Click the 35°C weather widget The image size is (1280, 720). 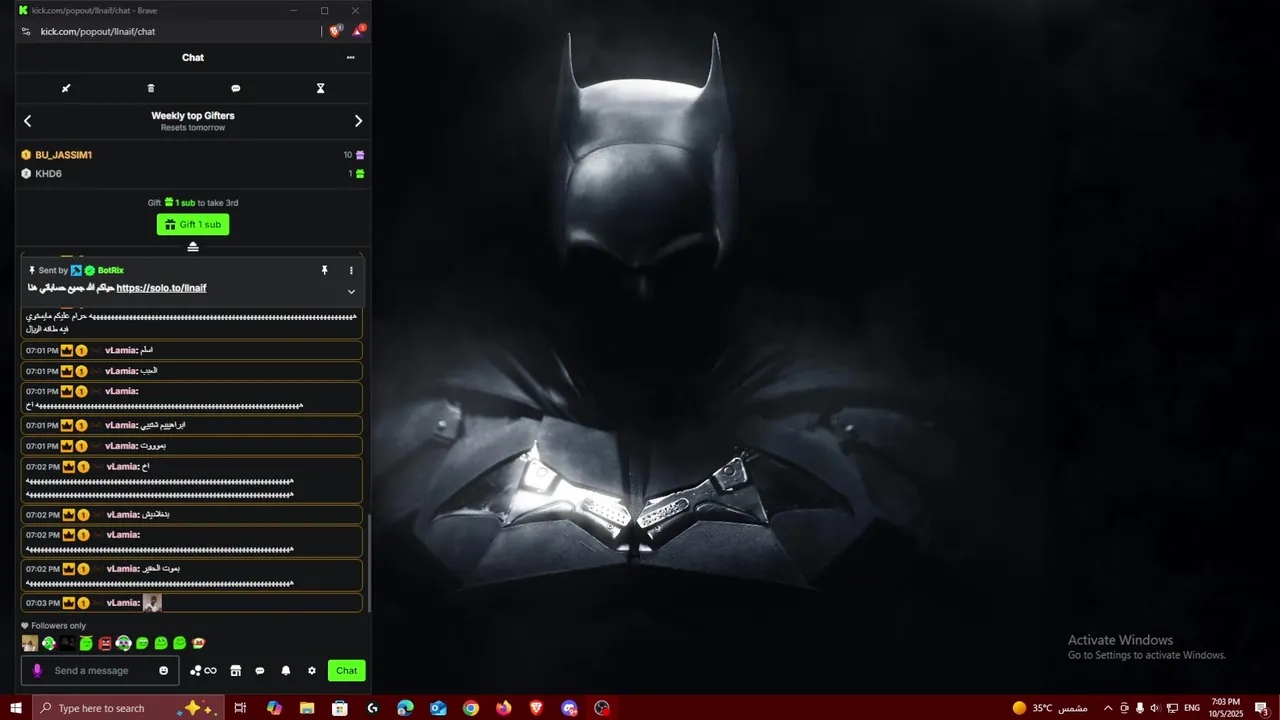1049,708
